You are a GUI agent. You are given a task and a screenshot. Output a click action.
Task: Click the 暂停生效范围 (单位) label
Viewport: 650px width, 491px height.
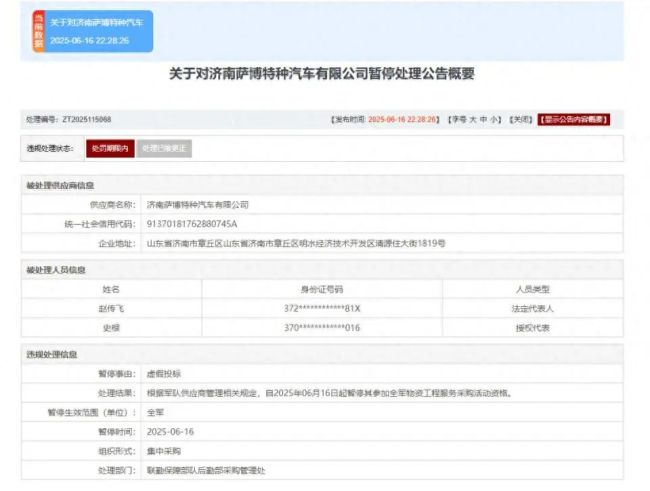pos(92,413)
